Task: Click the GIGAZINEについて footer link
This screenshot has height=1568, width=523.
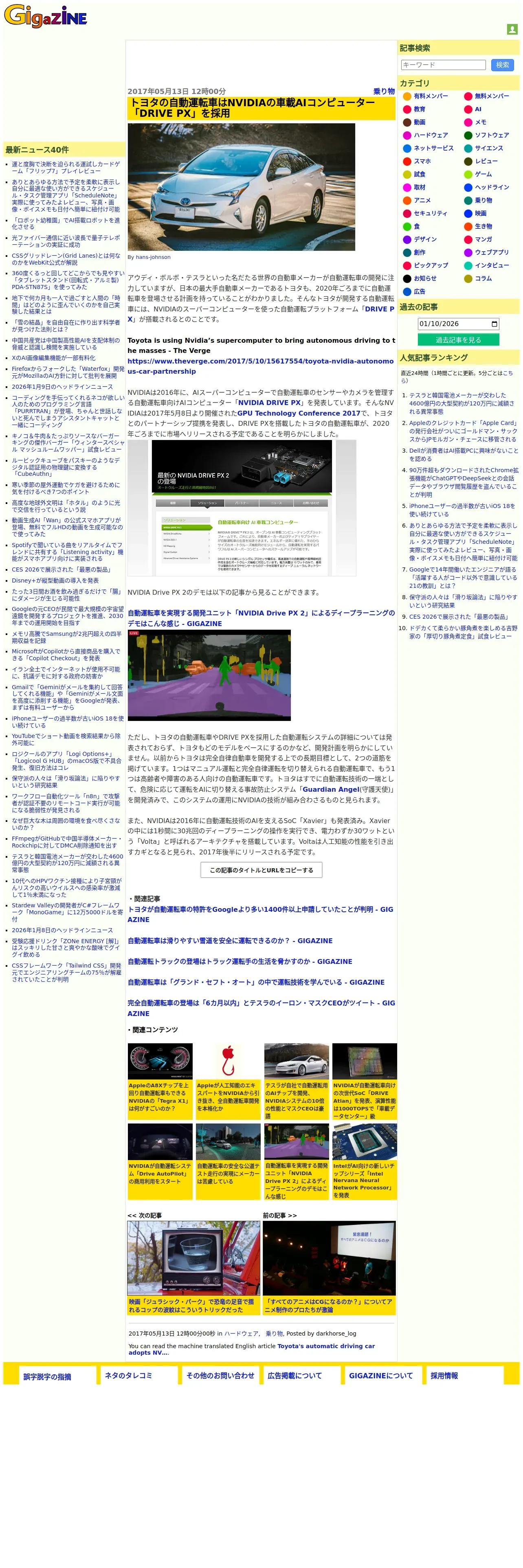Action: pos(380,1375)
